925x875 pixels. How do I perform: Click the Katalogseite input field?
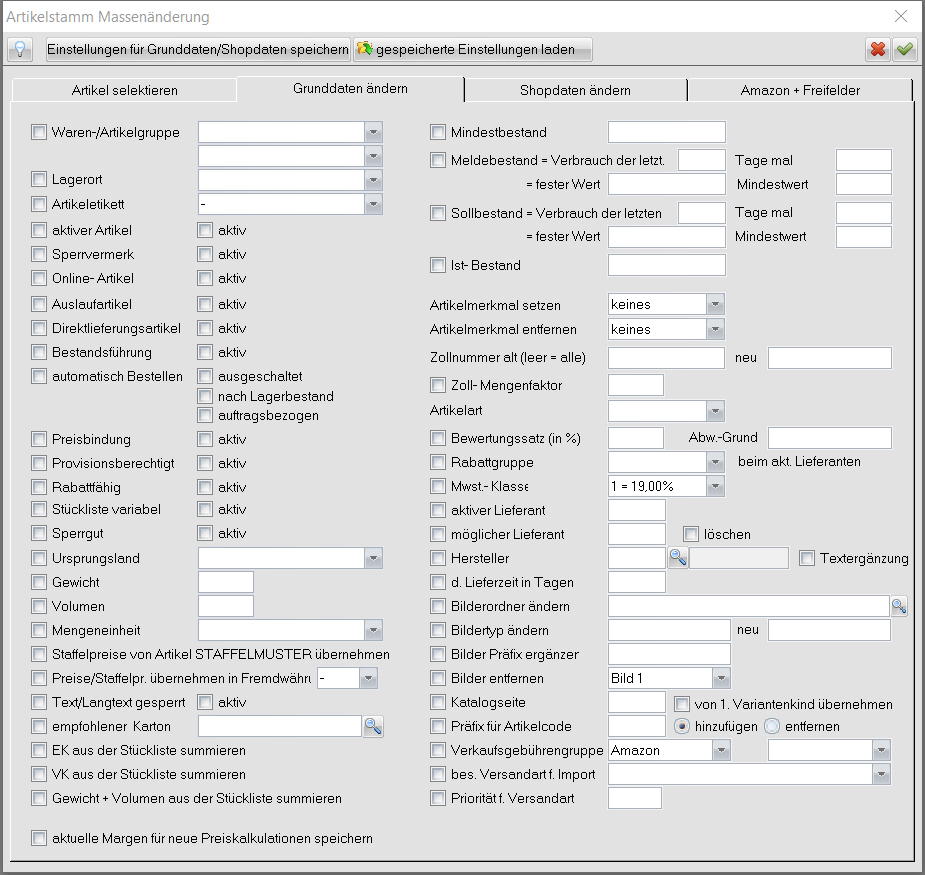(637, 702)
